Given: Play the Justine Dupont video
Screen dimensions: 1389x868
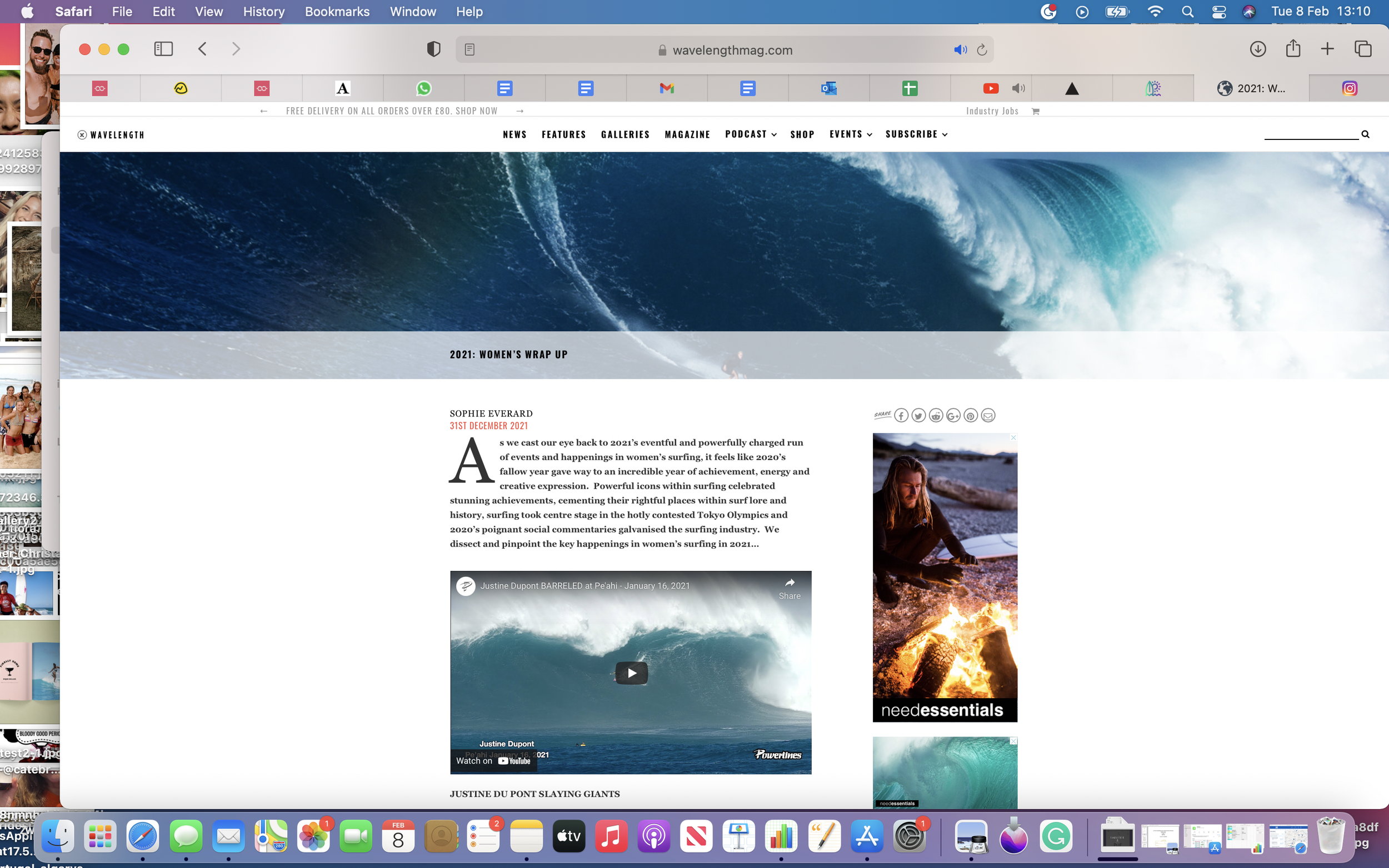Looking at the screenshot, I should click(x=631, y=673).
